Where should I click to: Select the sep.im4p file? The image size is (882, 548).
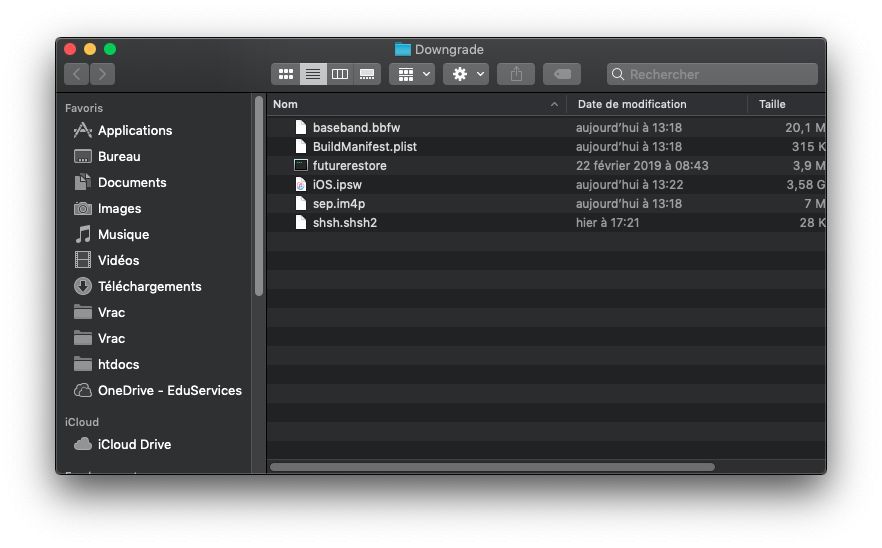coord(339,204)
